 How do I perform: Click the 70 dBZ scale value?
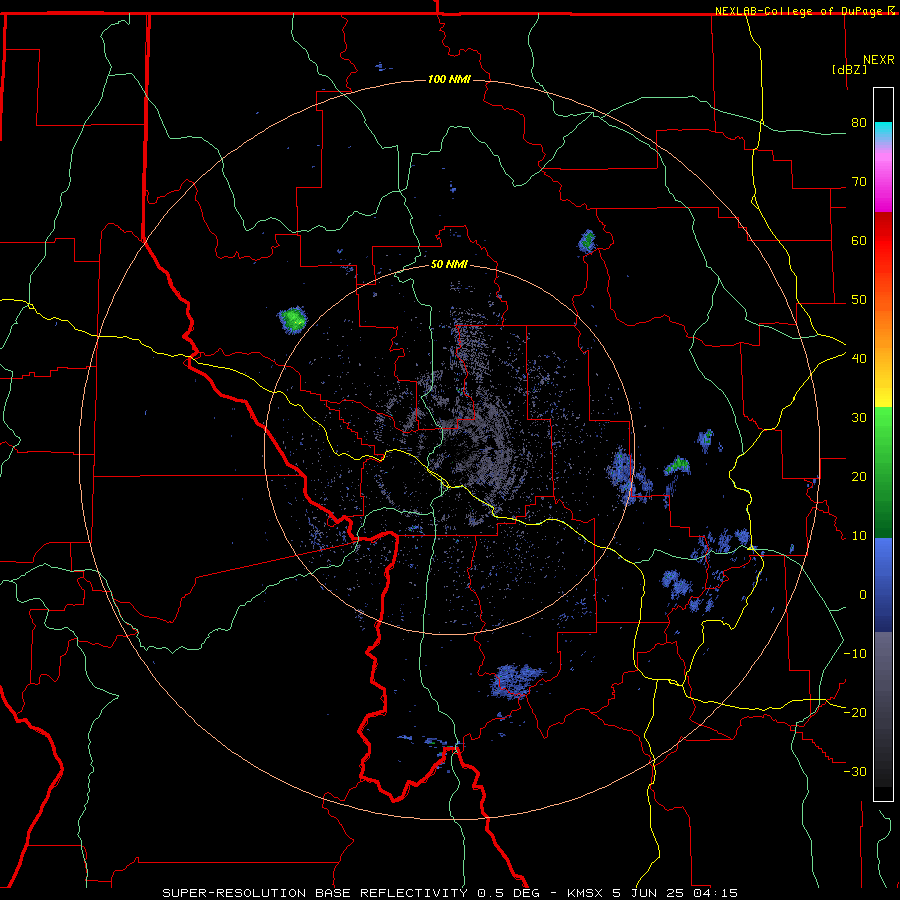coord(859,182)
